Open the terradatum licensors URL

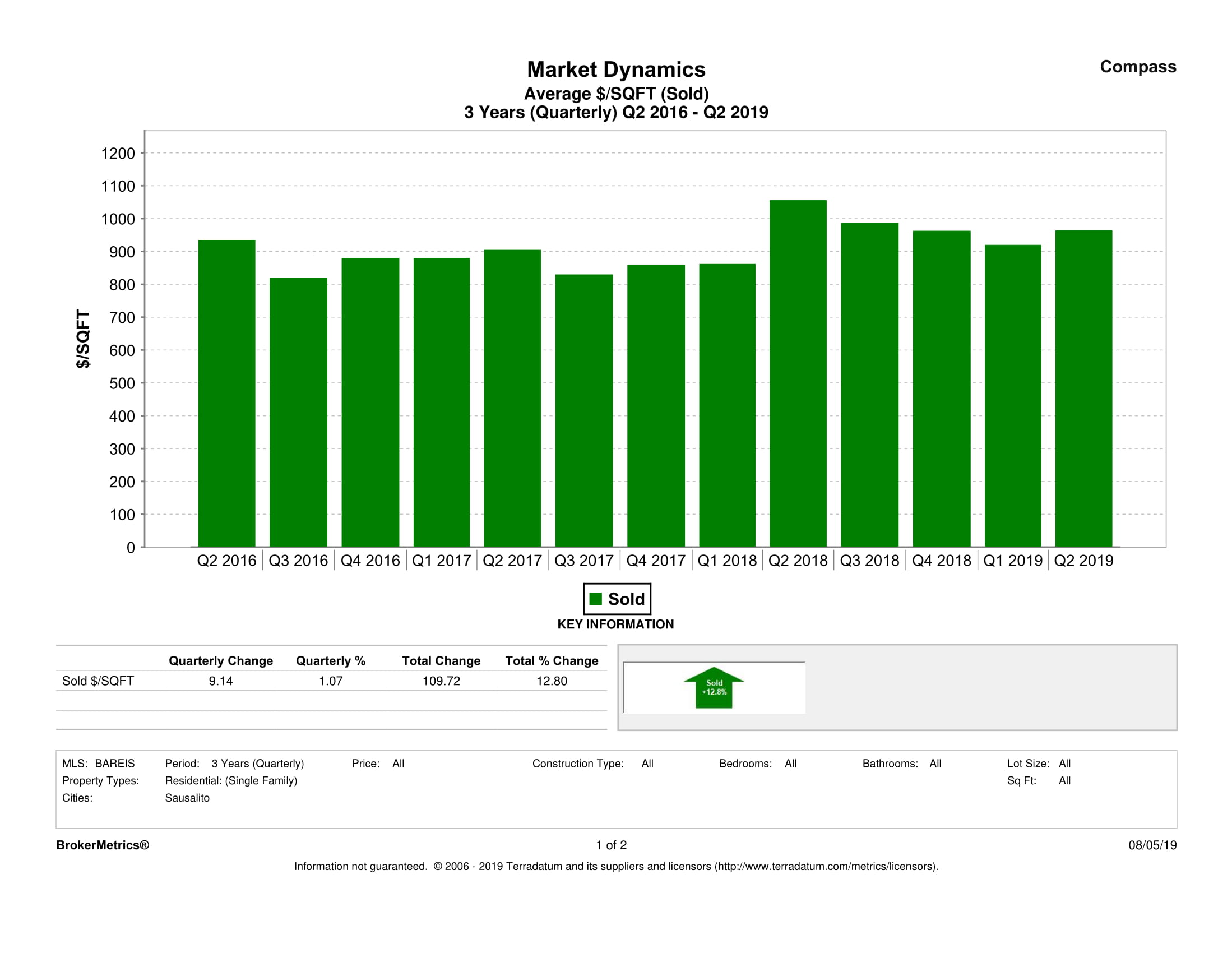(826, 866)
